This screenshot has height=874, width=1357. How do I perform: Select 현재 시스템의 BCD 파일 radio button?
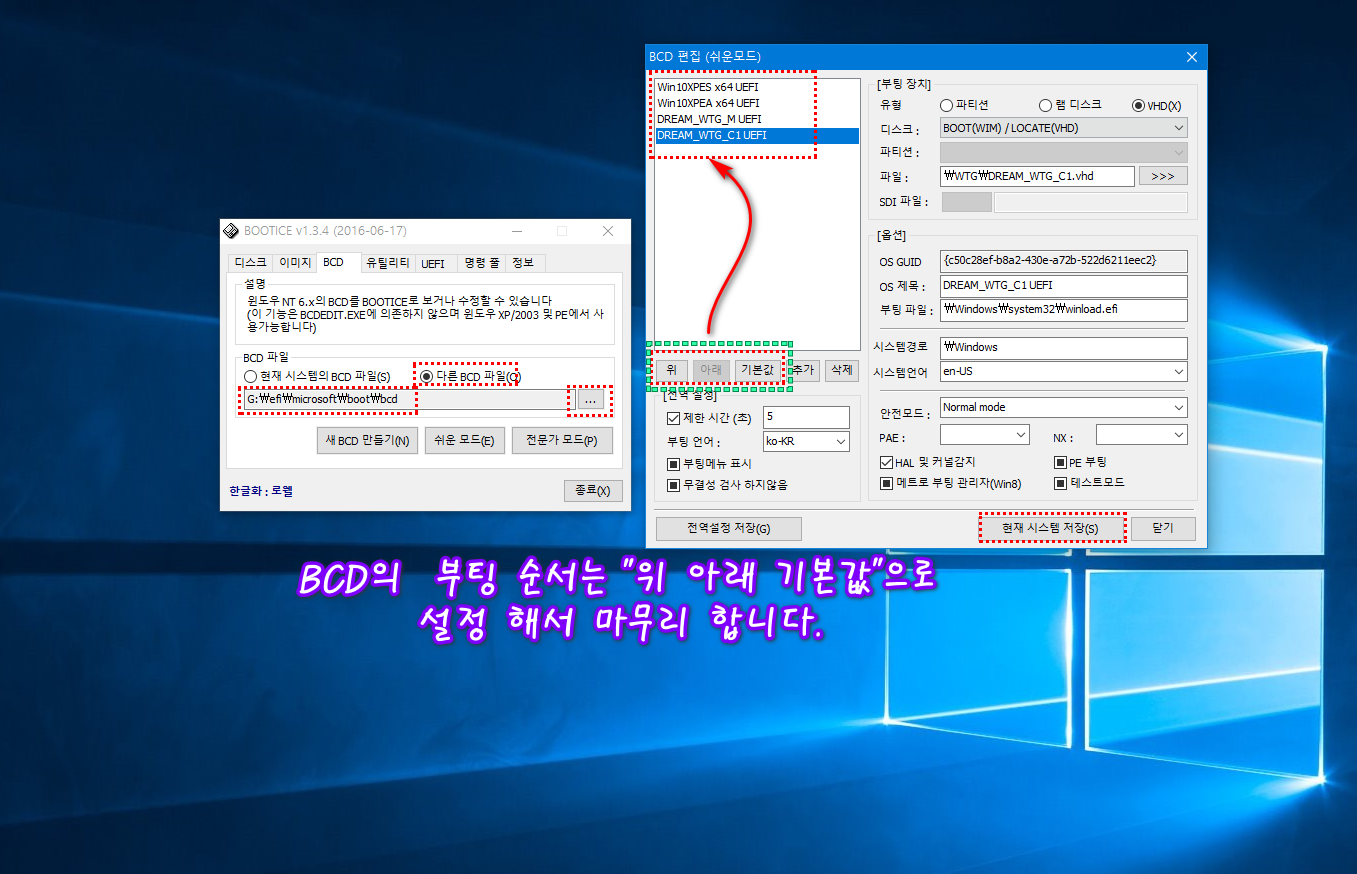click(x=317, y=376)
